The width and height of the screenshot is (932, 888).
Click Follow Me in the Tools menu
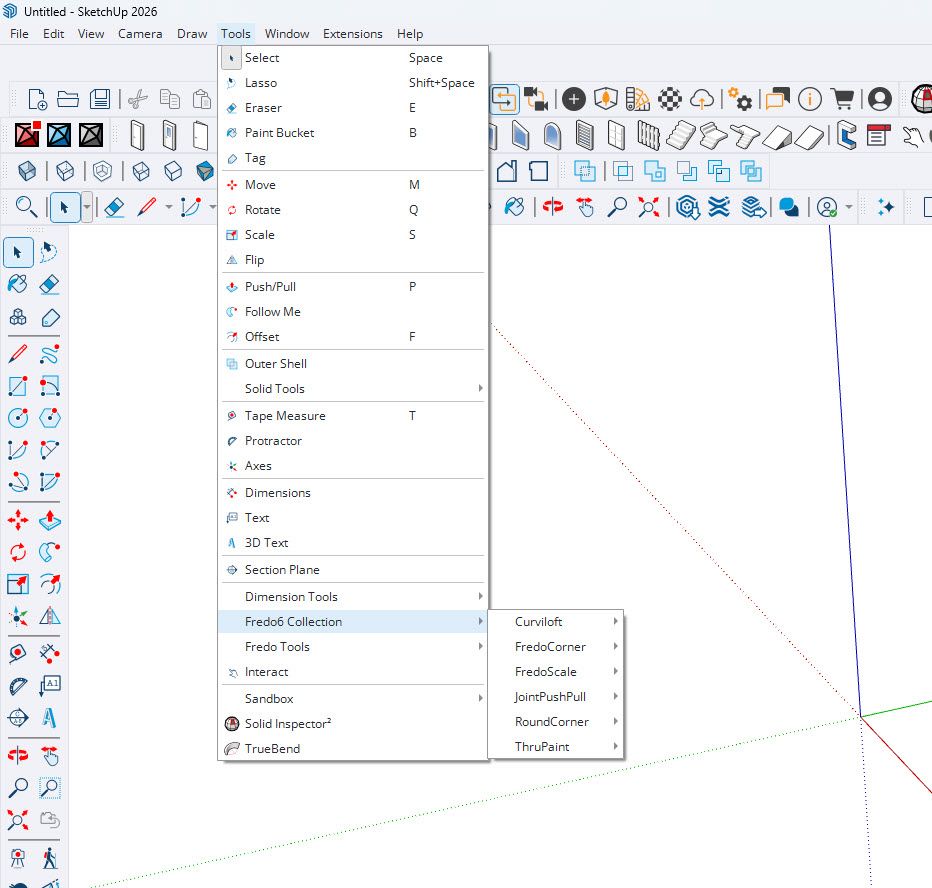pyautogui.click(x=272, y=312)
